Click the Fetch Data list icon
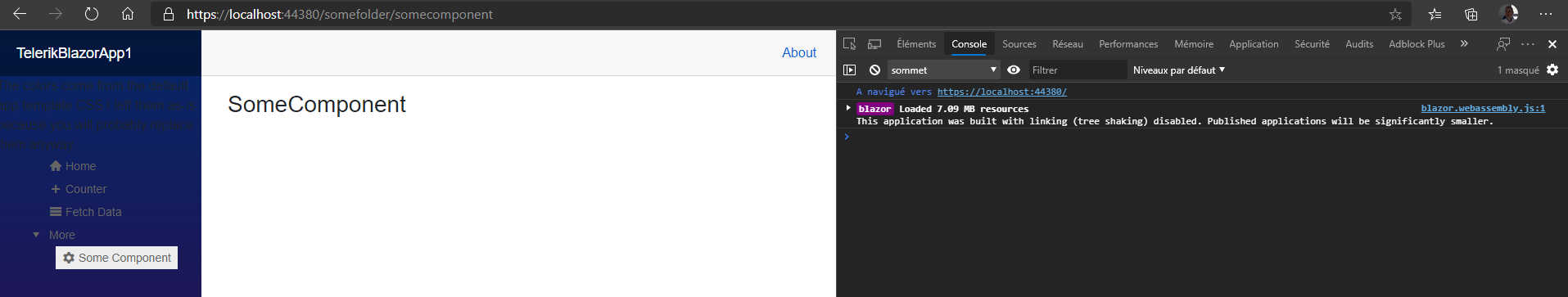This screenshot has width=1568, height=297. tap(56, 212)
